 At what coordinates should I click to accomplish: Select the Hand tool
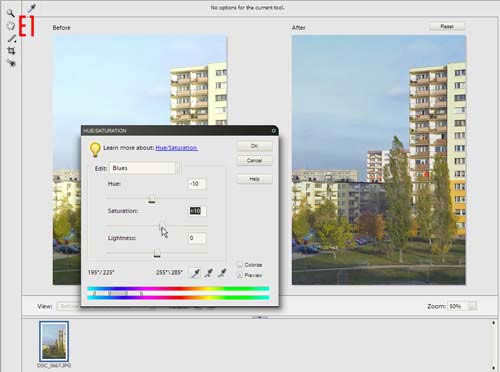pos(11,26)
